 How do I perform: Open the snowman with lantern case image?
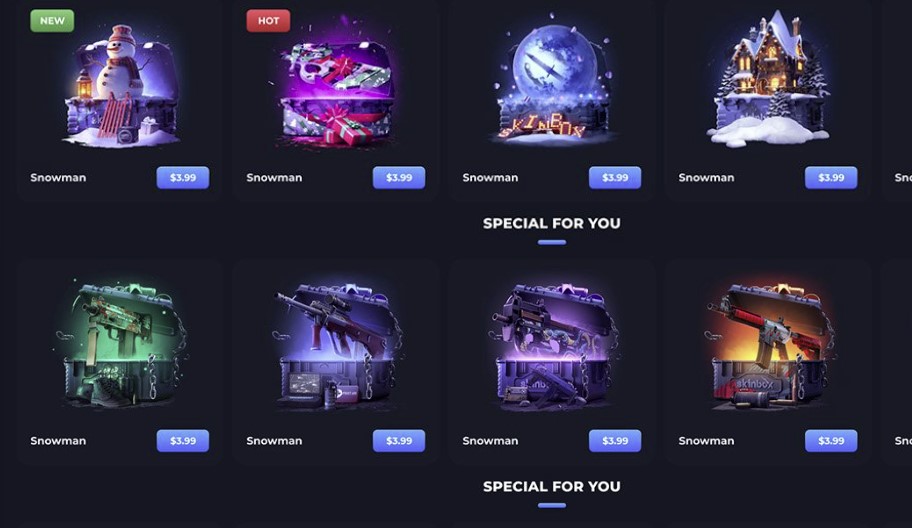(120, 86)
